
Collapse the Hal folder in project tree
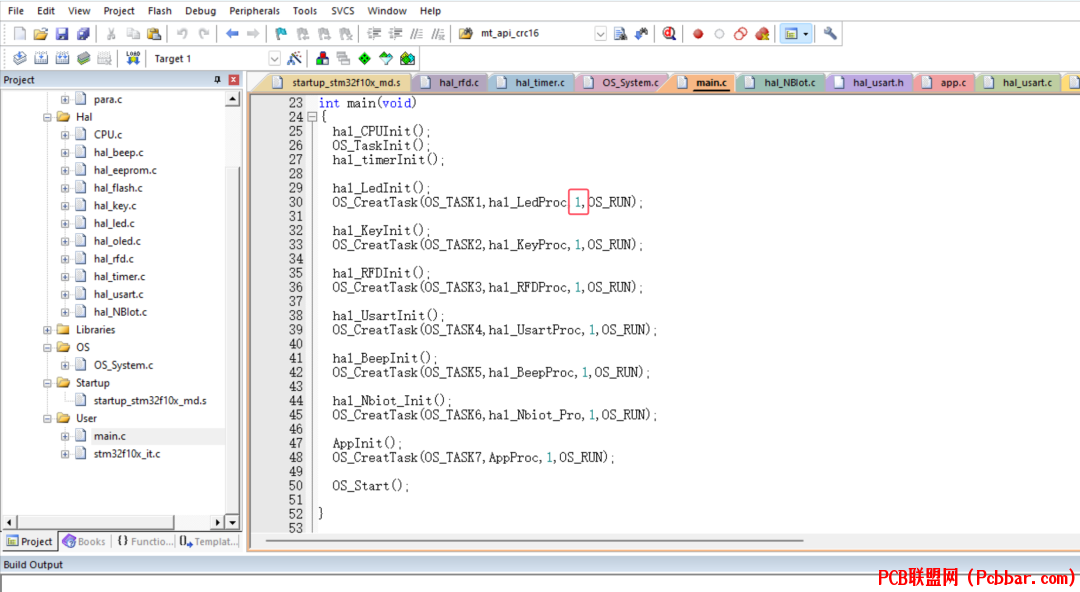coord(48,117)
